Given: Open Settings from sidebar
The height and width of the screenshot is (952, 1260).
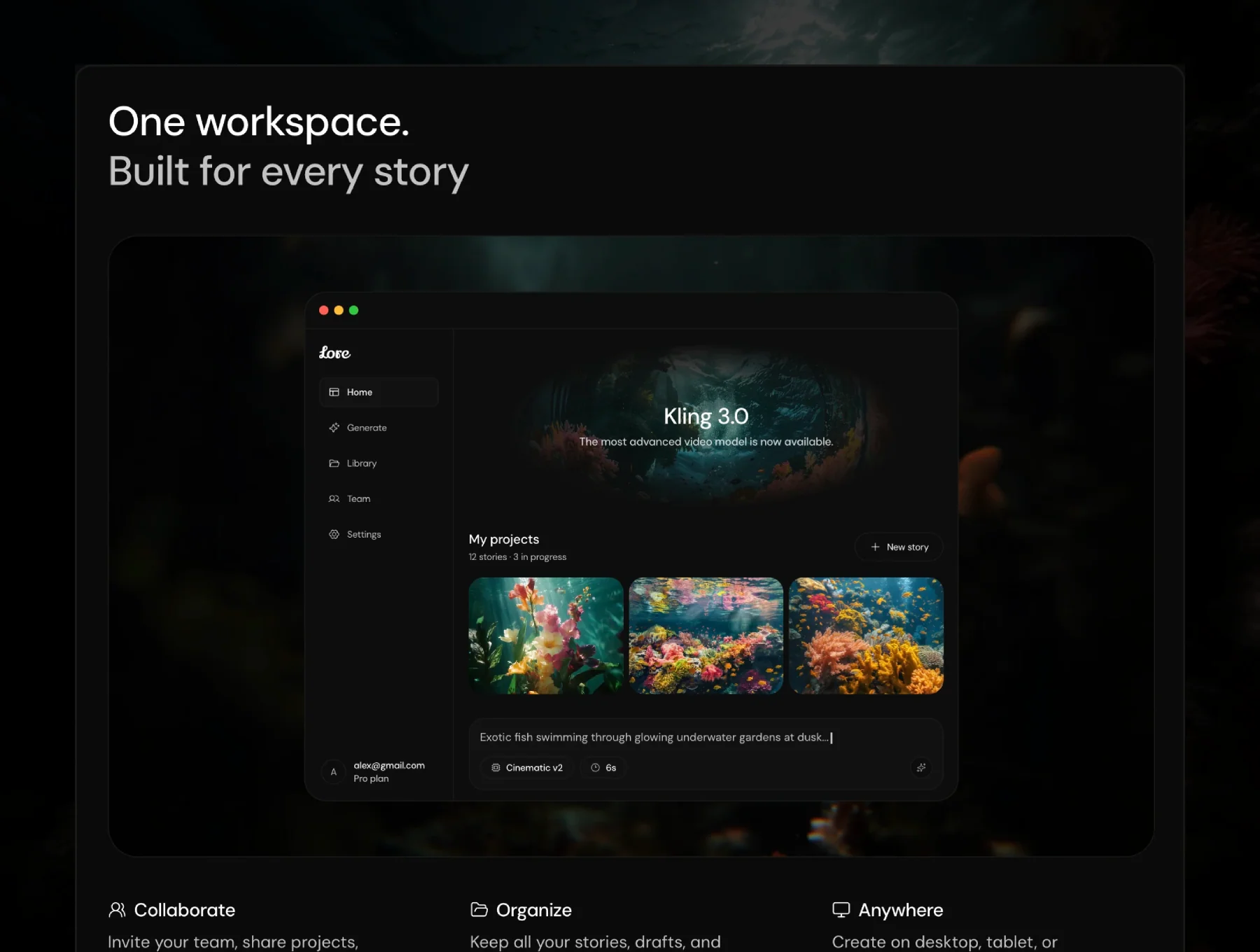Looking at the screenshot, I should tap(379, 534).
